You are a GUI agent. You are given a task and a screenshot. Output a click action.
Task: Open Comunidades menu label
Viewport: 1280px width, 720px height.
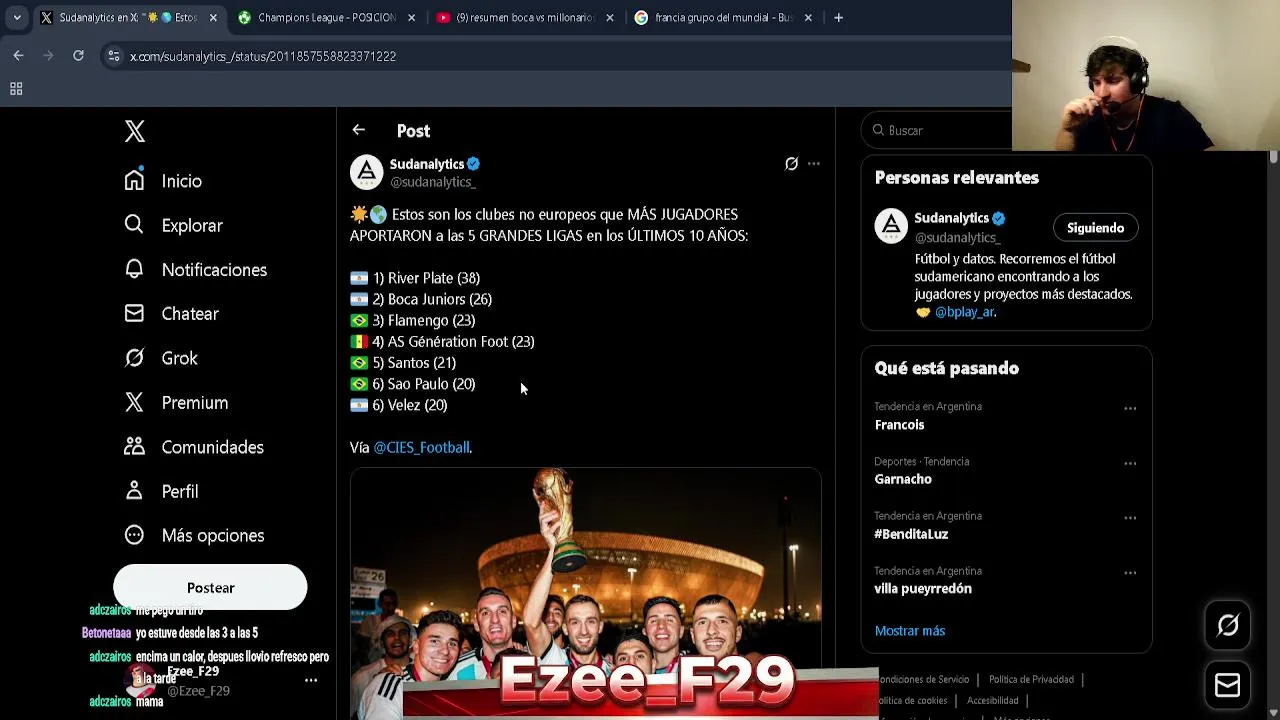pos(213,447)
